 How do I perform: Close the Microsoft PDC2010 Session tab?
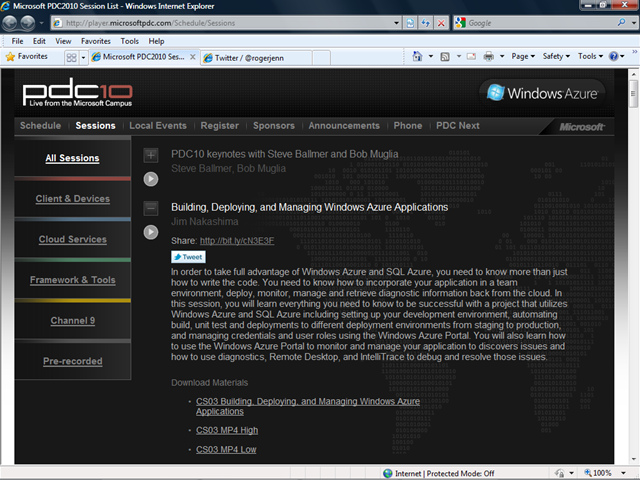click(193, 57)
